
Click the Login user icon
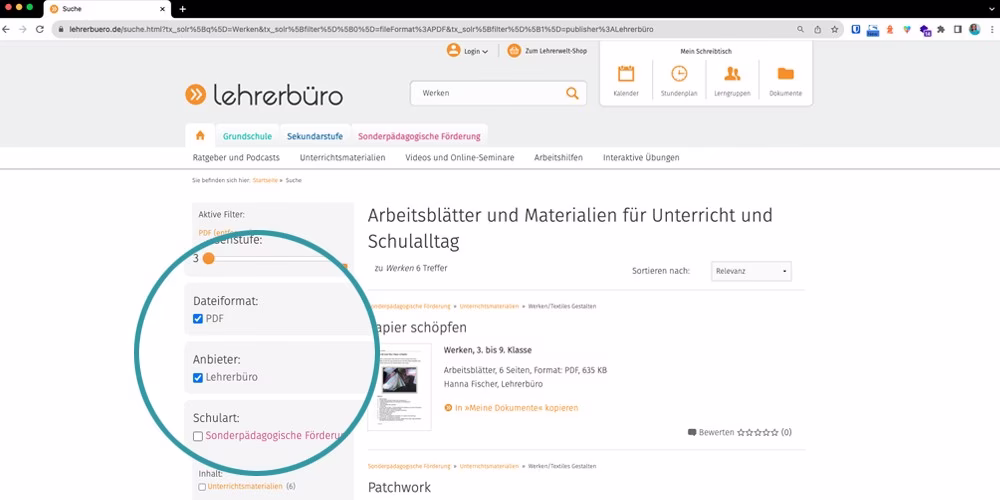[x=453, y=50]
